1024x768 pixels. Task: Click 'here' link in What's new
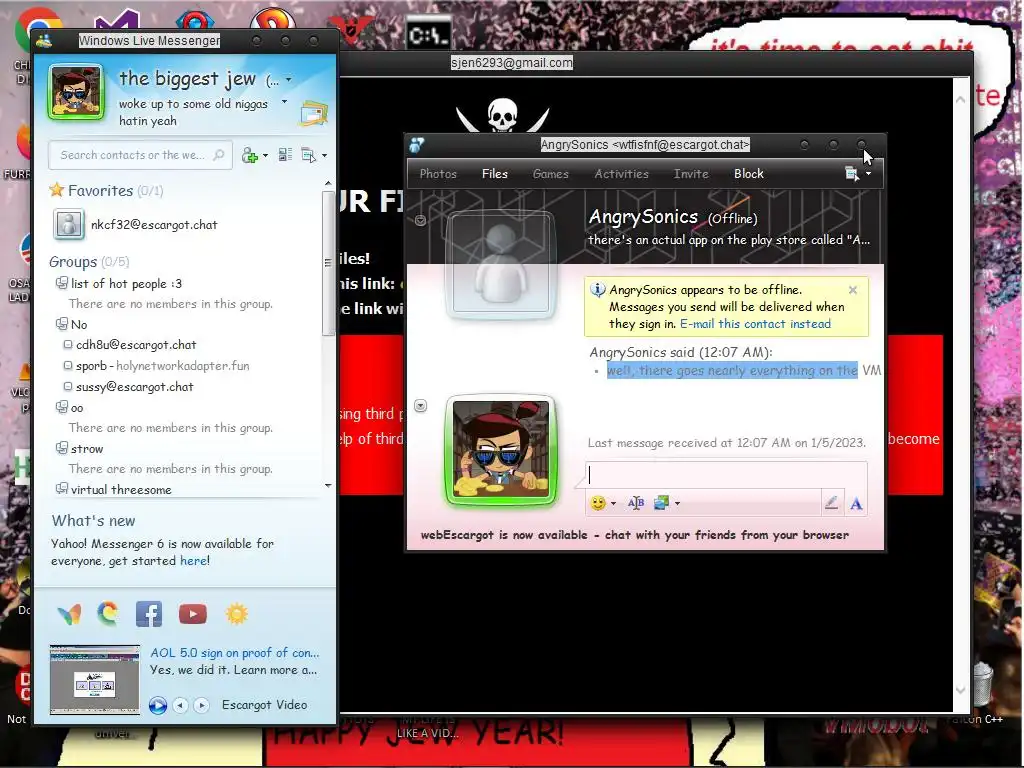click(193, 560)
